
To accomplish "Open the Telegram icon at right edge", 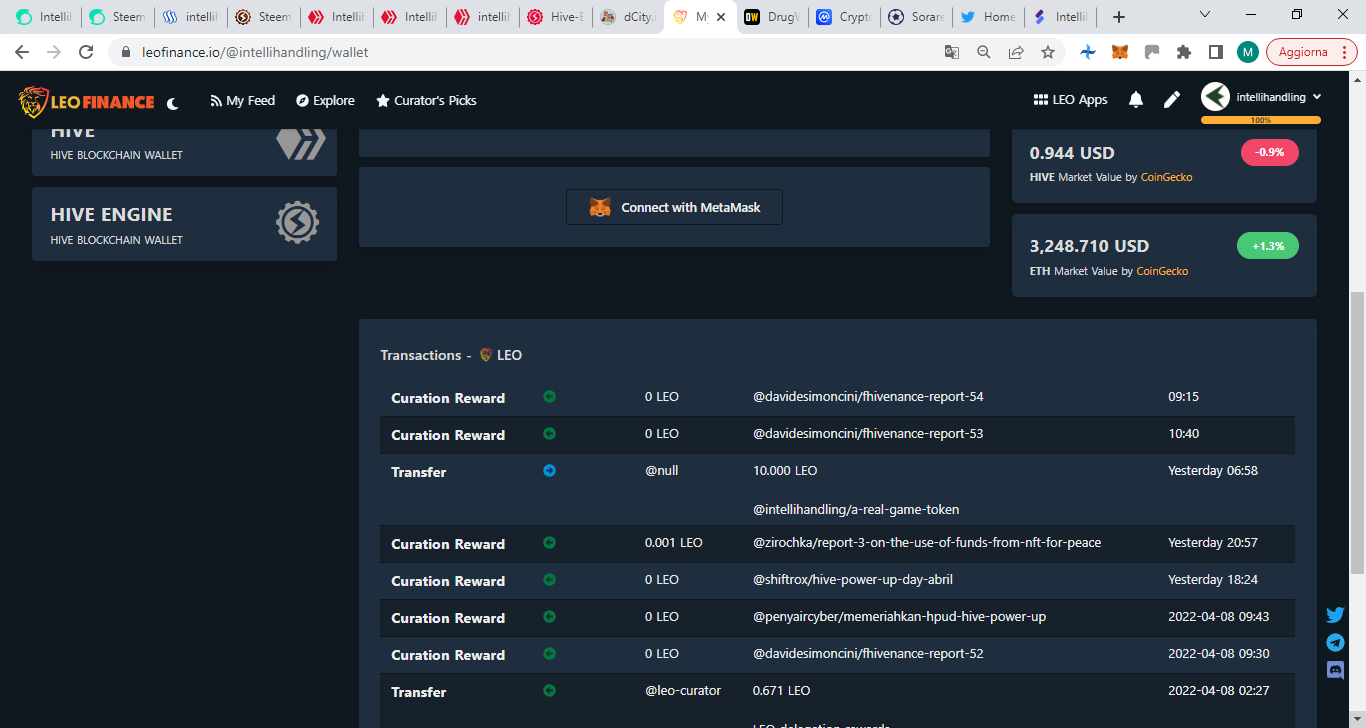I will (x=1335, y=642).
